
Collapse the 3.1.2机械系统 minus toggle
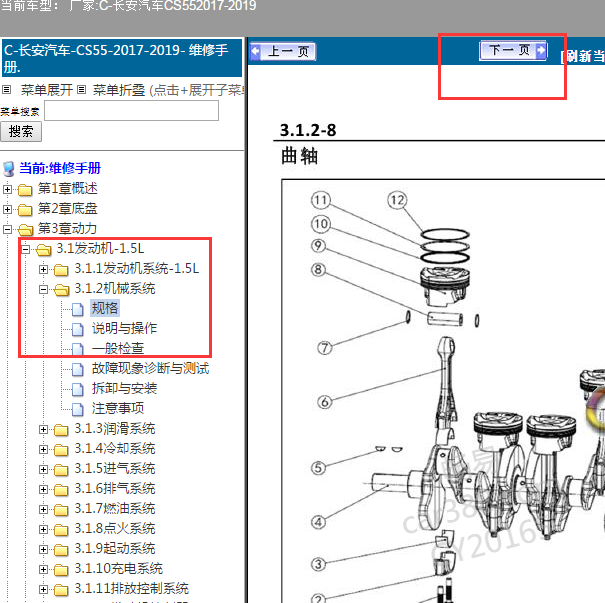44,289
